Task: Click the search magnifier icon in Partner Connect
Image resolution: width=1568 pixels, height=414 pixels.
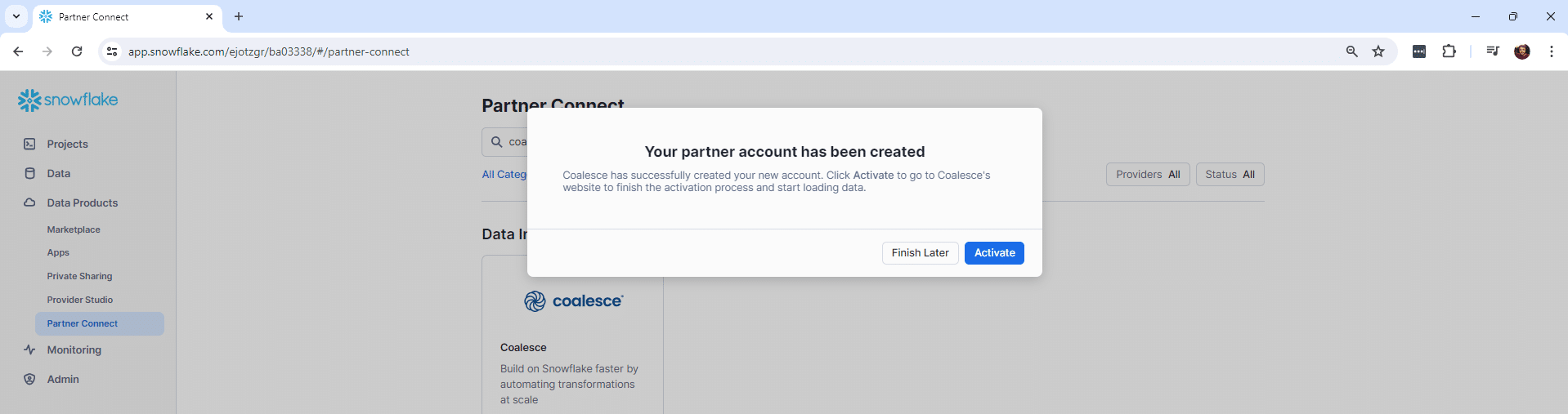Action: [x=496, y=142]
